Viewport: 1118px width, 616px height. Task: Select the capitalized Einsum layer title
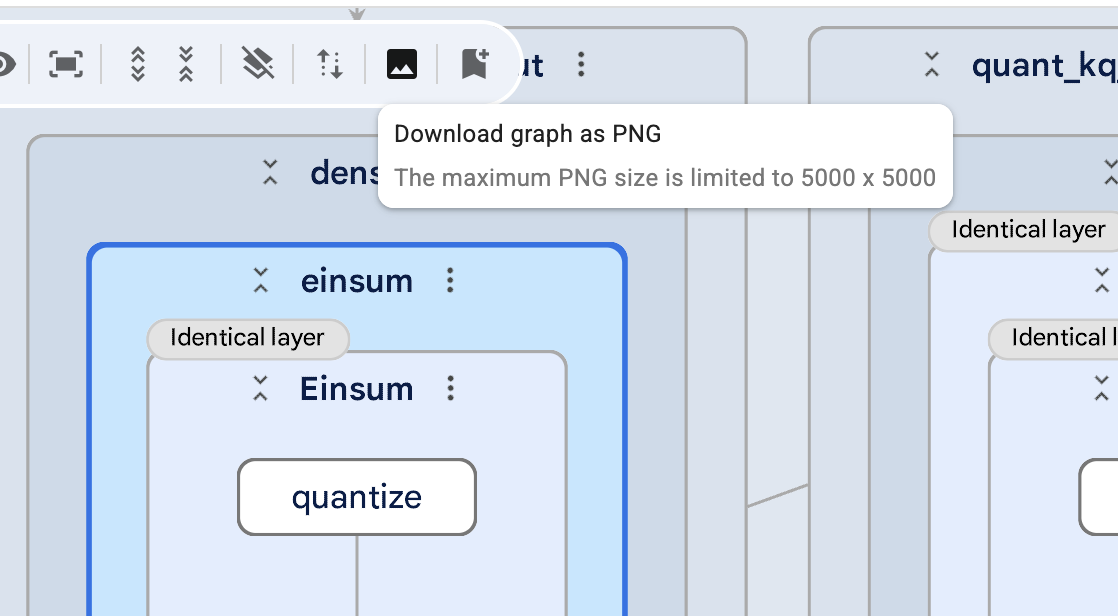click(x=356, y=388)
